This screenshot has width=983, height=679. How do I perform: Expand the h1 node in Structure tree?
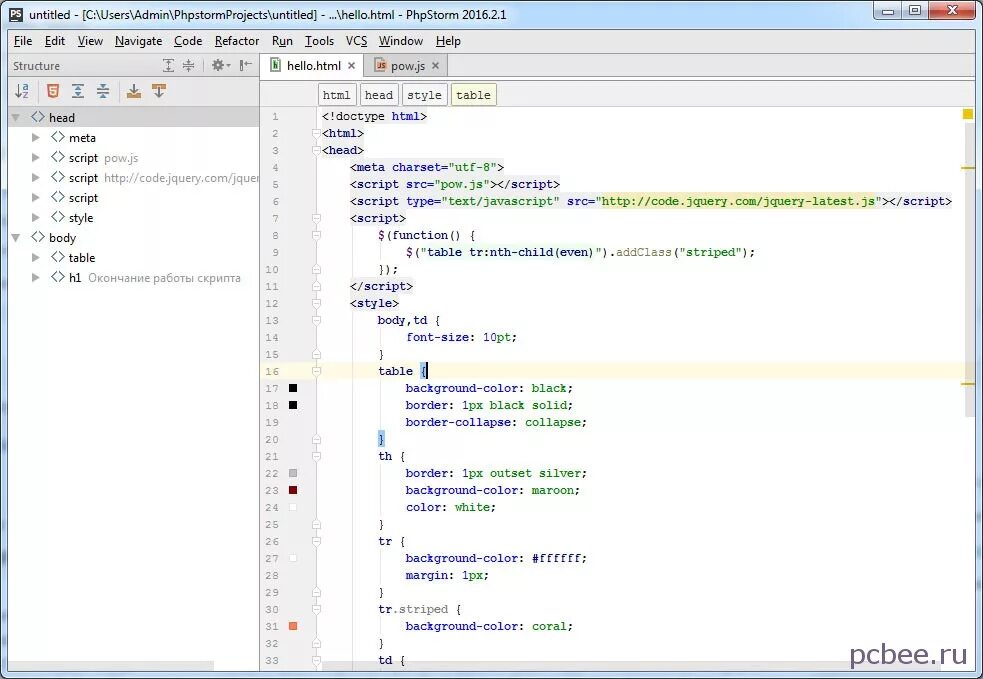pos(36,278)
